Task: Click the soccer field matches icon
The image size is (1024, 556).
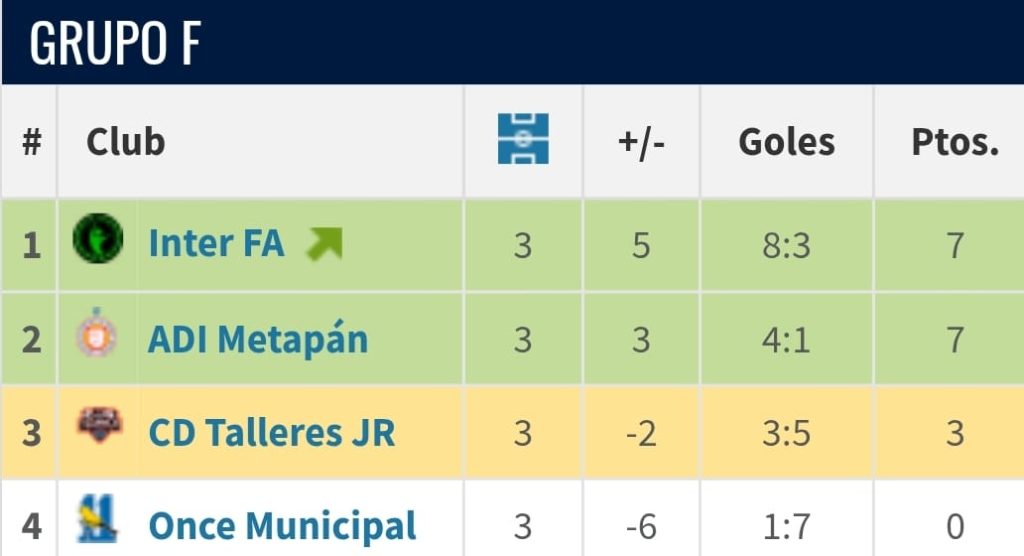Action: click(523, 139)
